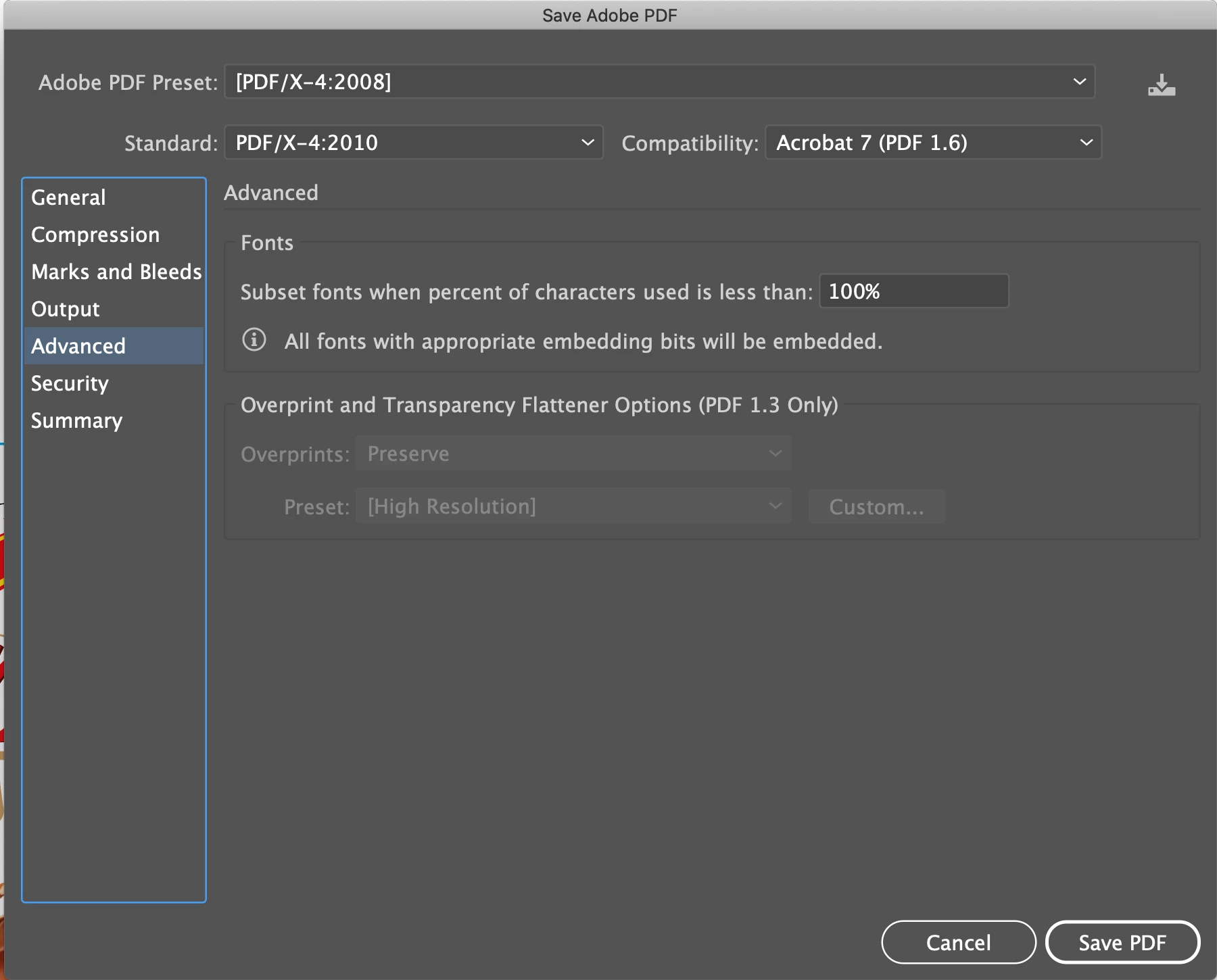Click the disabled High Resolution preset dropdown
1217x980 pixels.
(x=573, y=506)
